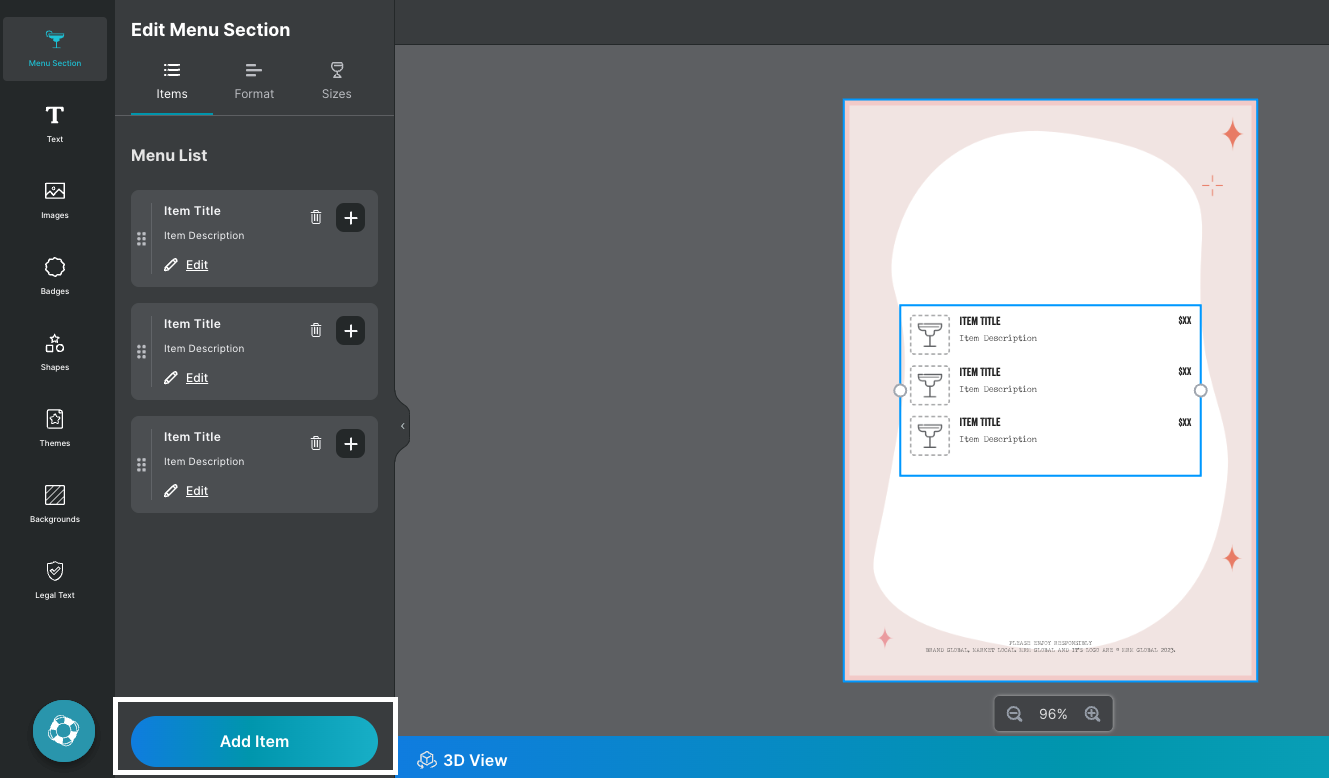This screenshot has width=1329, height=778.
Task: Select the Legal Text tool
Action: (x=55, y=579)
